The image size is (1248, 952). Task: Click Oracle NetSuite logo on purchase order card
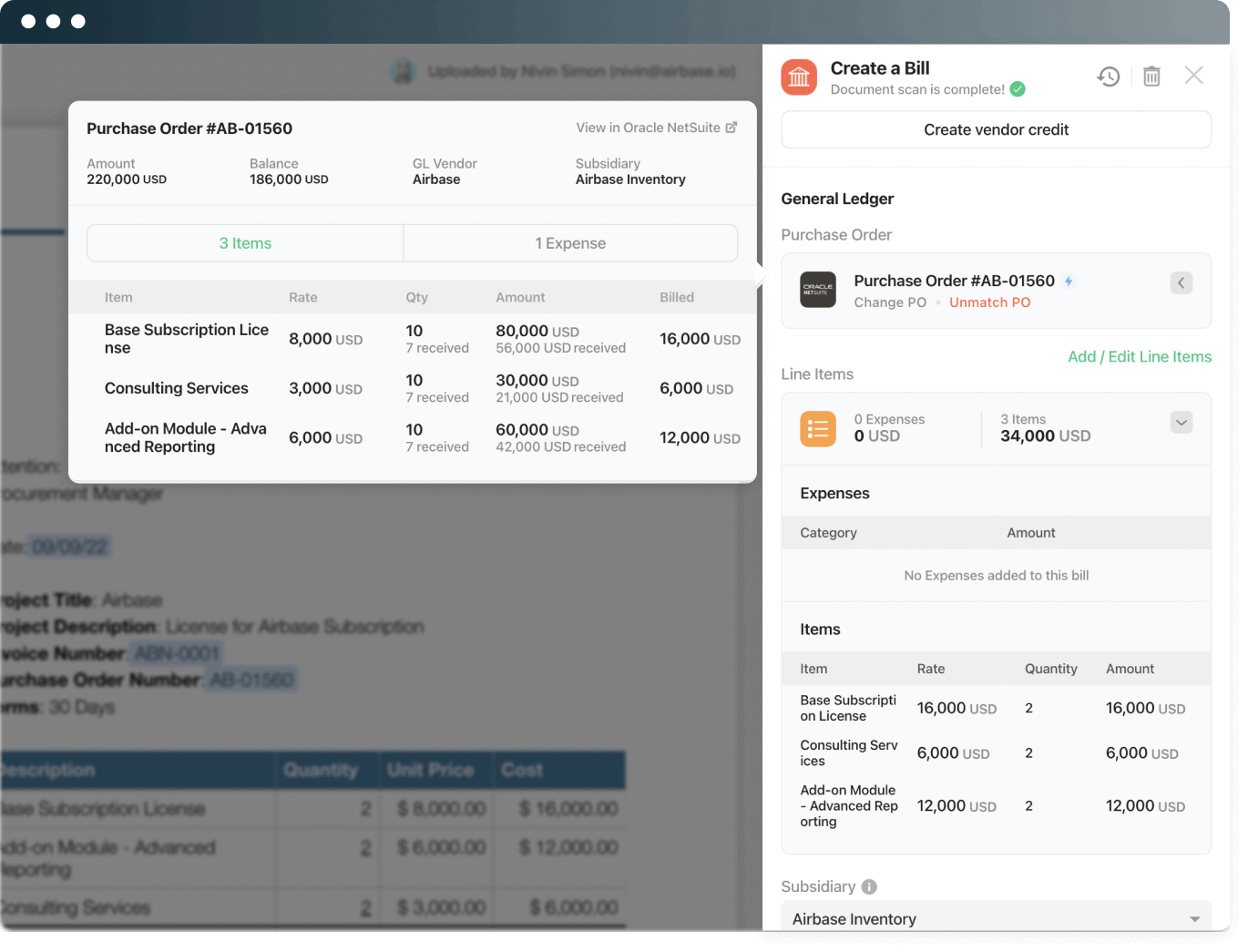817,290
